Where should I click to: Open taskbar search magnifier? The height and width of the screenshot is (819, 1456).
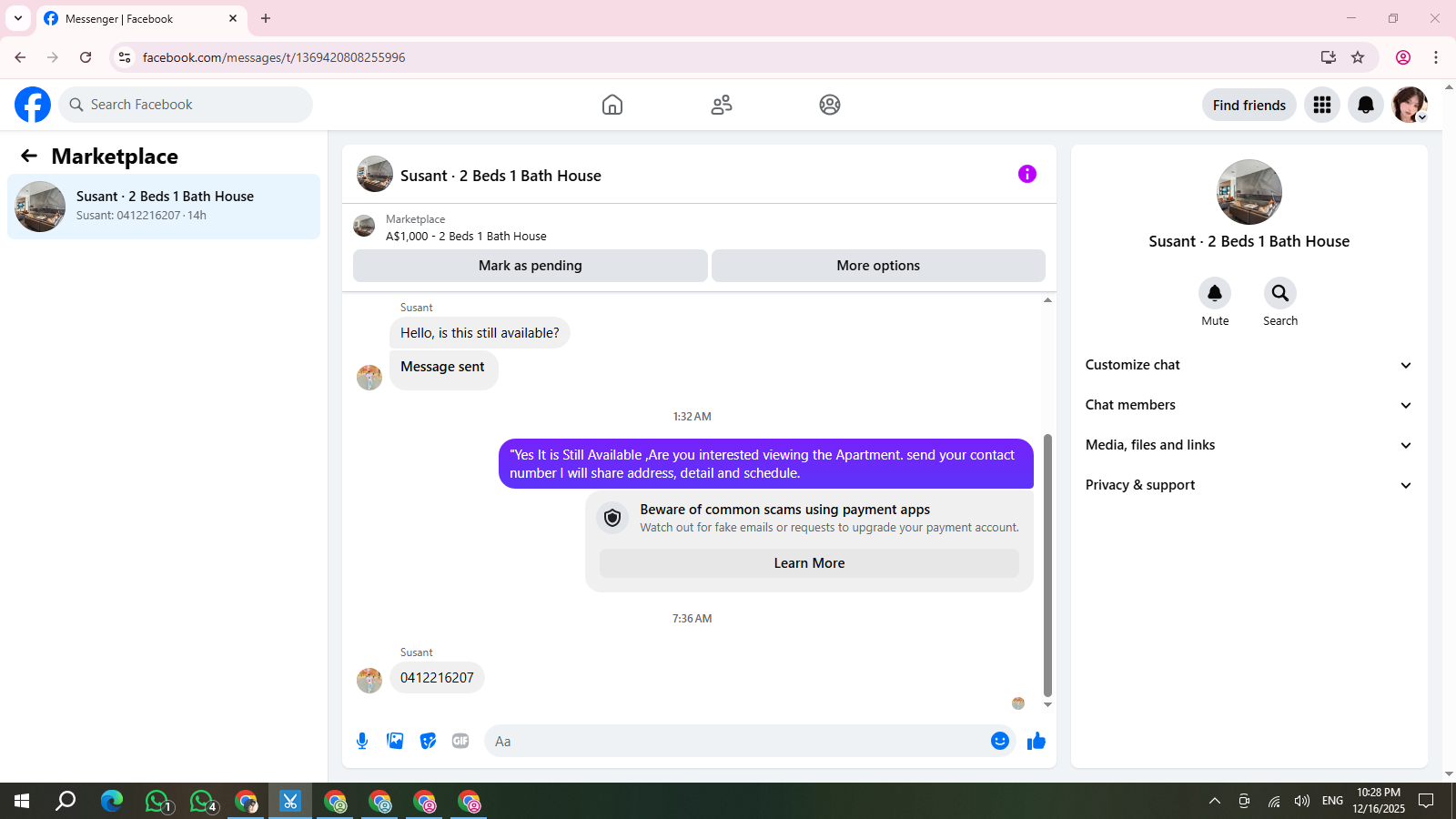66,801
